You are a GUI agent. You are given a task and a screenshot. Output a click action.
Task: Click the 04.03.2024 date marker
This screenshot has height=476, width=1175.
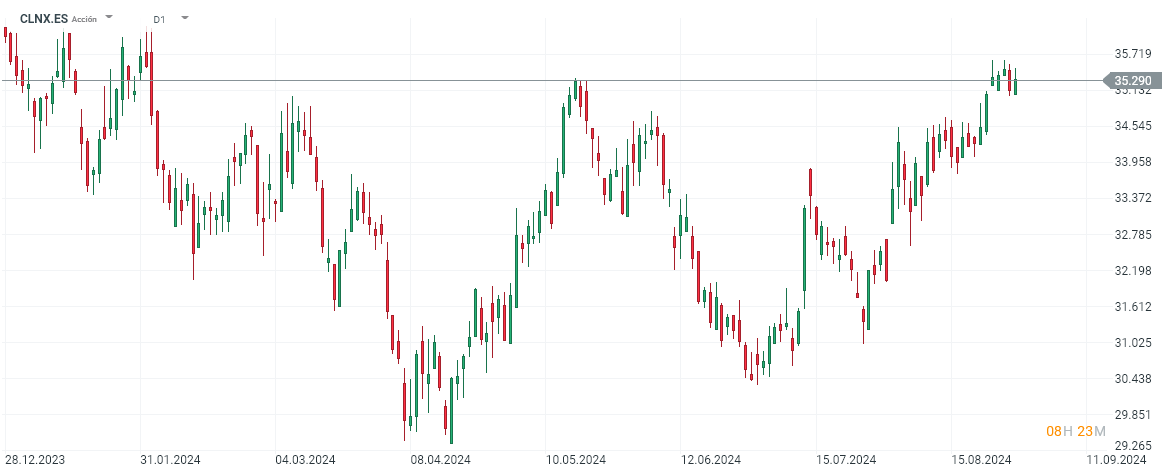point(304,460)
